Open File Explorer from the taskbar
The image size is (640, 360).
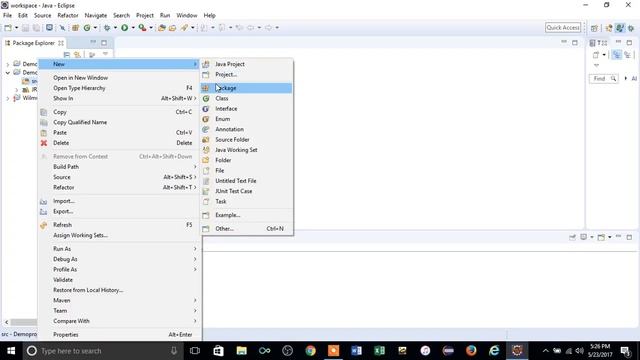242,351
